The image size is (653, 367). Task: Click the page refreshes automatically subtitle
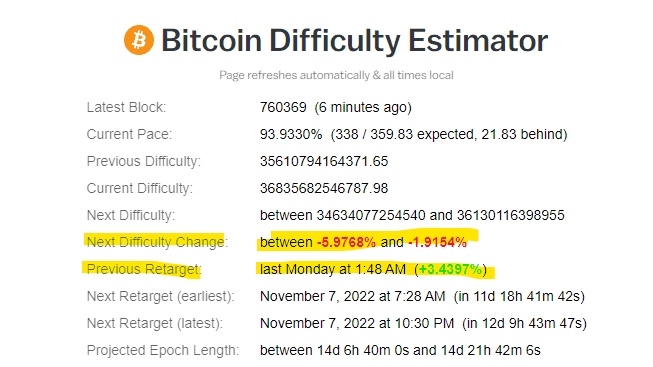point(336,75)
